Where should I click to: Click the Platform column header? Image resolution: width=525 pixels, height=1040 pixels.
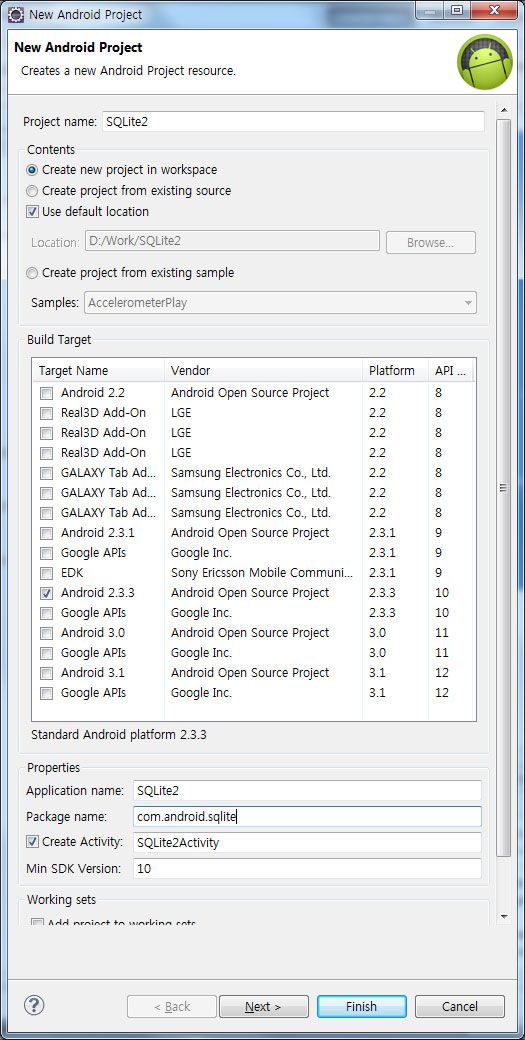pyautogui.click(x=395, y=371)
